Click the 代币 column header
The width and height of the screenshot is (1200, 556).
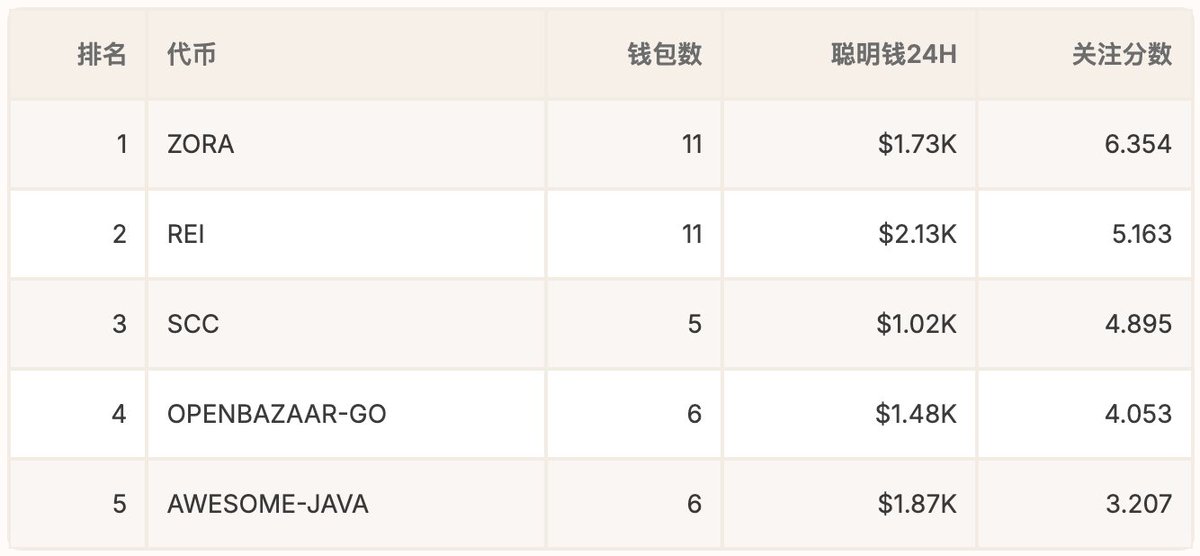click(x=192, y=55)
